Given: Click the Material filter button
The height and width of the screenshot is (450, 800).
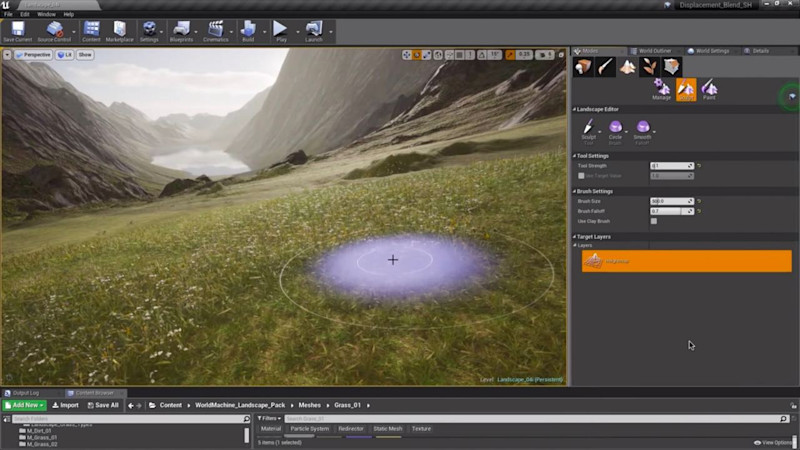Looking at the screenshot, I should (x=271, y=429).
